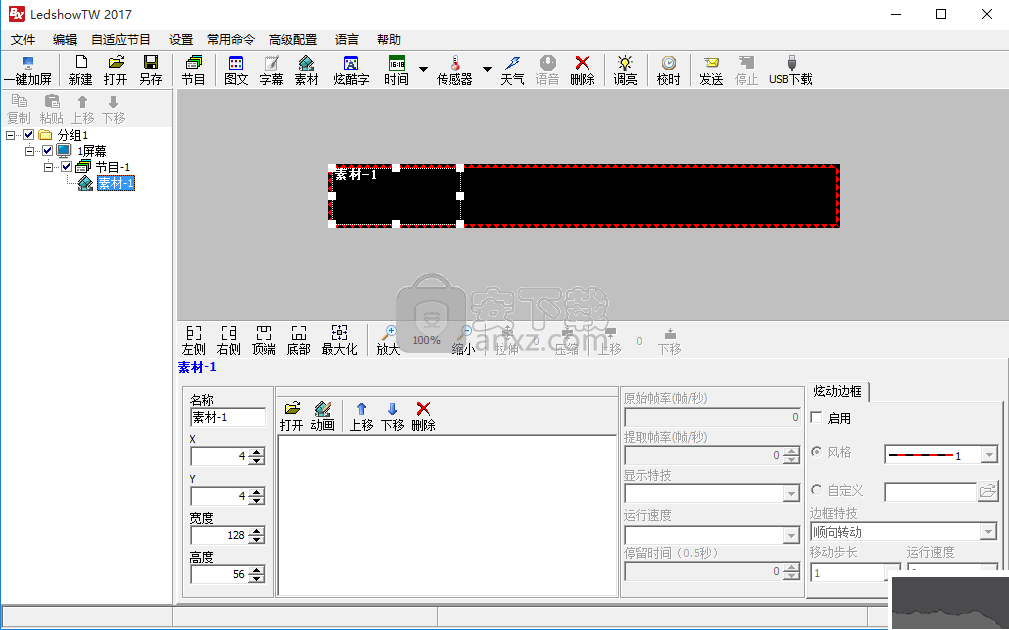Image resolution: width=1009 pixels, height=630 pixels.
Task: Click the 名称 input field
Action: coord(228,417)
